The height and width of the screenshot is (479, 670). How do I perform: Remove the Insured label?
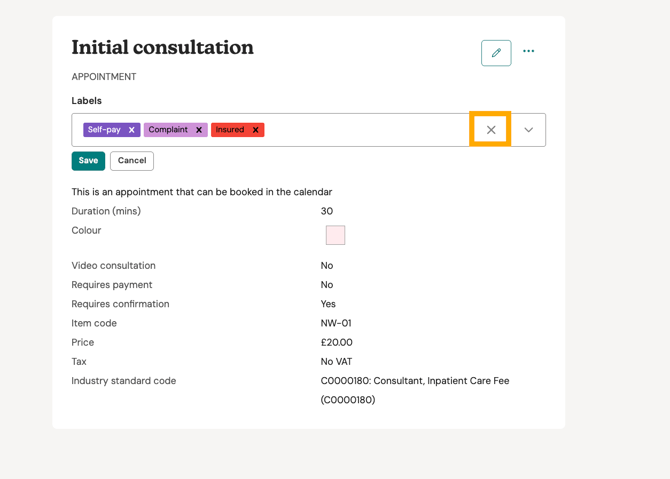point(256,130)
